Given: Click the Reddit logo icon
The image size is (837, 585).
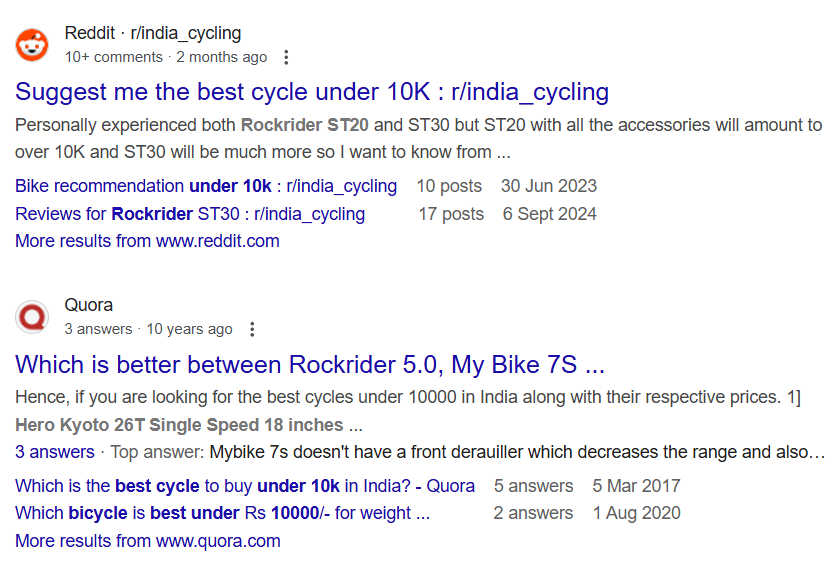Looking at the screenshot, I should (32, 45).
